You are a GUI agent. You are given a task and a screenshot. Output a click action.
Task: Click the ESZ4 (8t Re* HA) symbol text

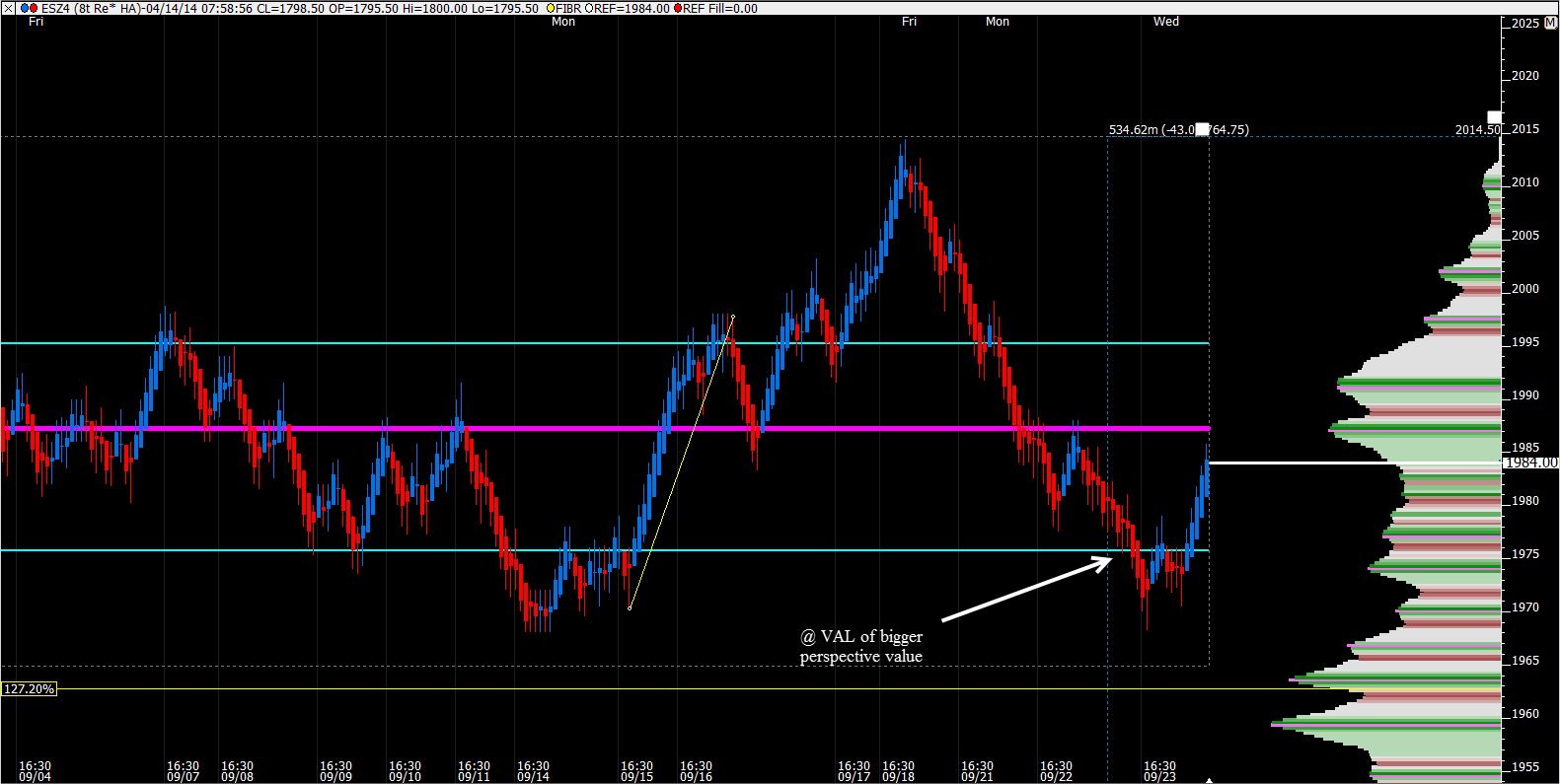(x=90, y=8)
